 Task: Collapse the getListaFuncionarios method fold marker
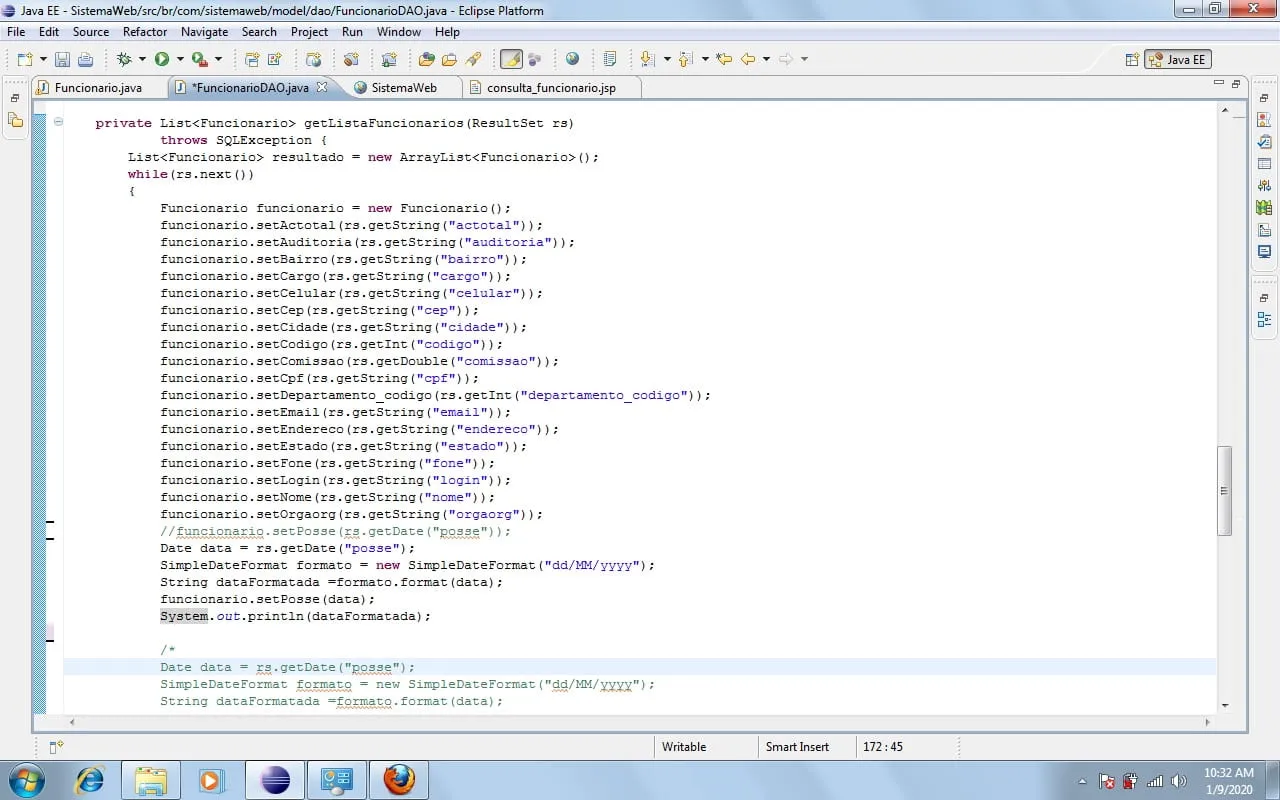[x=58, y=123]
